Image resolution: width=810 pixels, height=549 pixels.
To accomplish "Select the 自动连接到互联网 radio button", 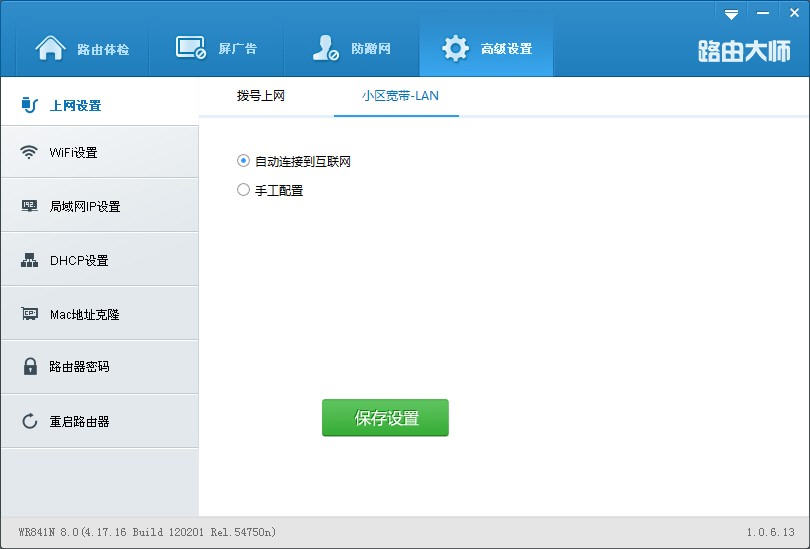I will coord(243,161).
